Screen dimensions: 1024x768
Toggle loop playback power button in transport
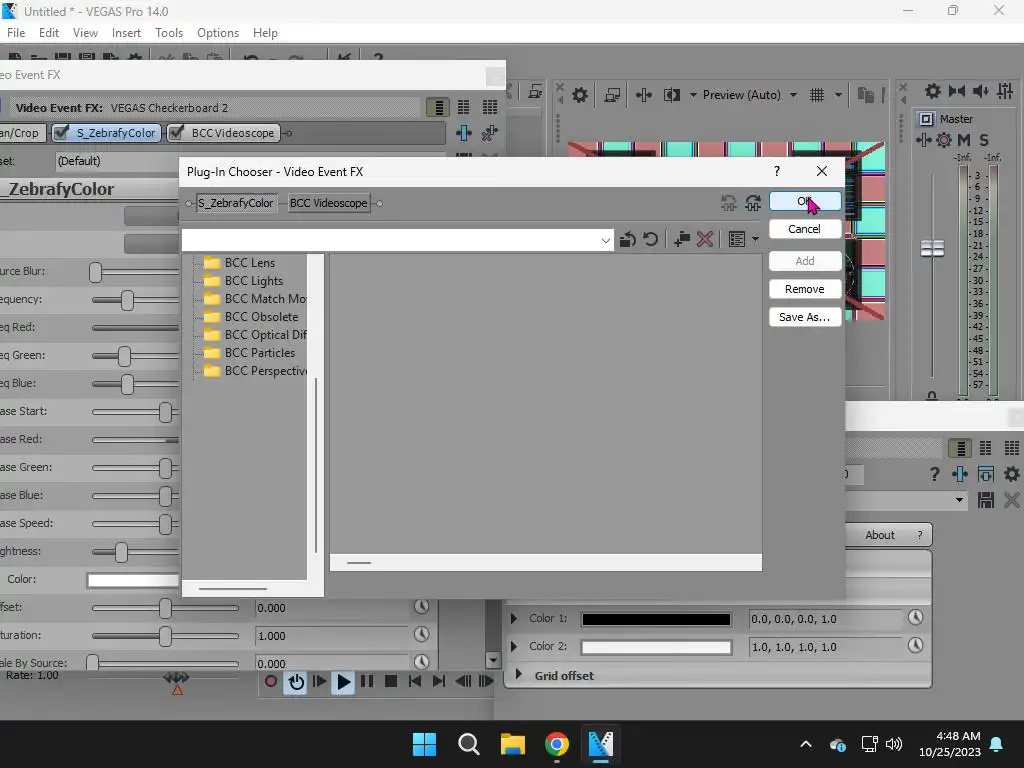pos(296,682)
